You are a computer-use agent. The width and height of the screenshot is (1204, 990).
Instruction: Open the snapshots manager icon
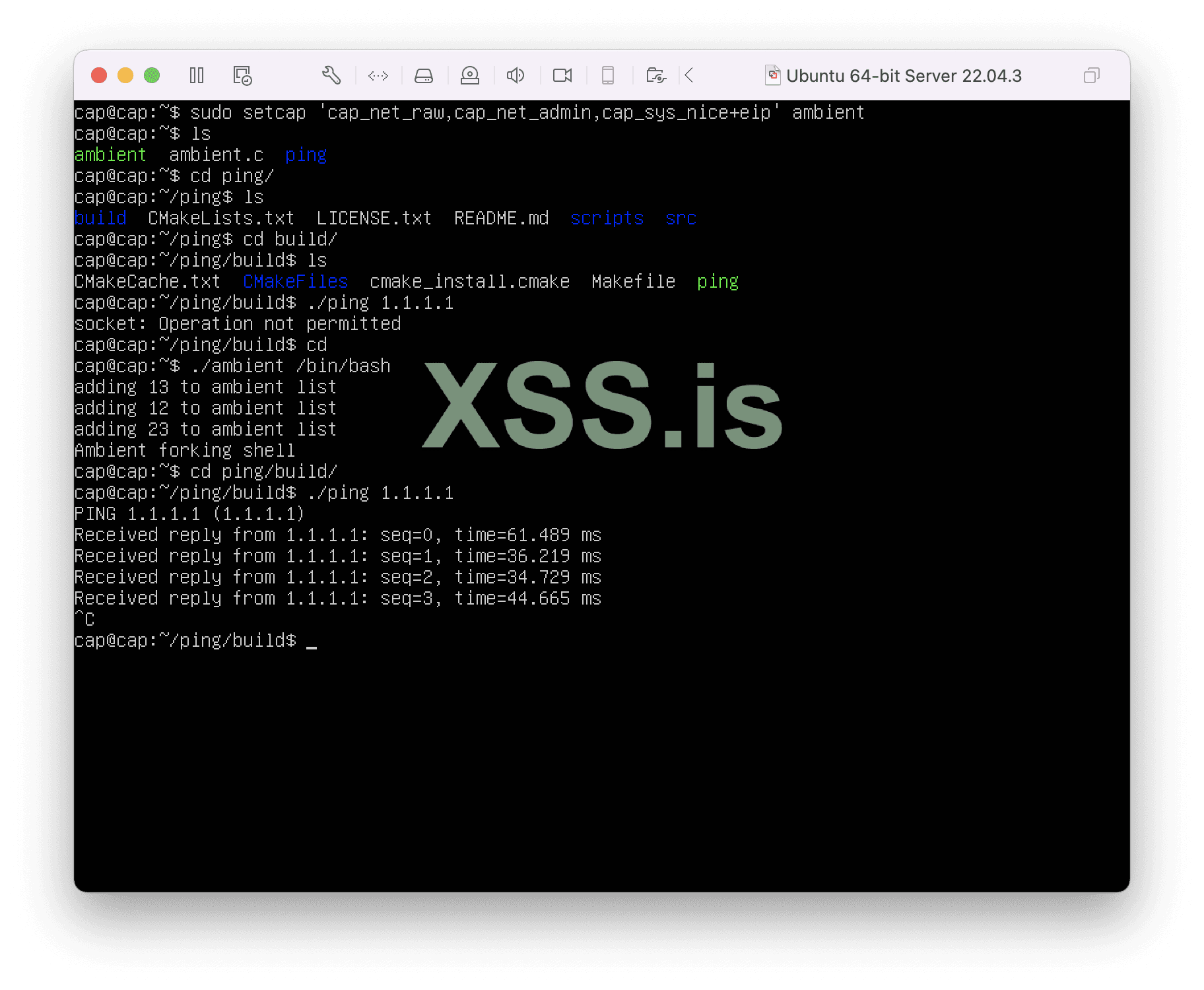242,75
